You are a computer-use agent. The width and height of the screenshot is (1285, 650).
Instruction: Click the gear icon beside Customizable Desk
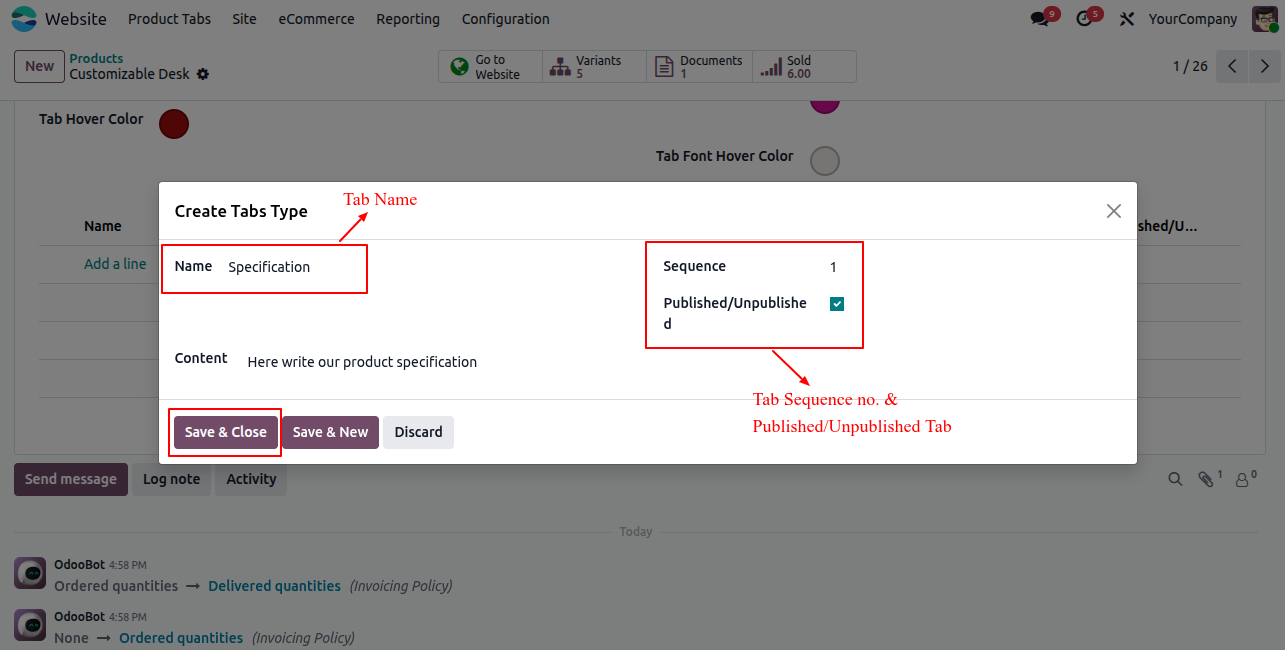tap(203, 74)
